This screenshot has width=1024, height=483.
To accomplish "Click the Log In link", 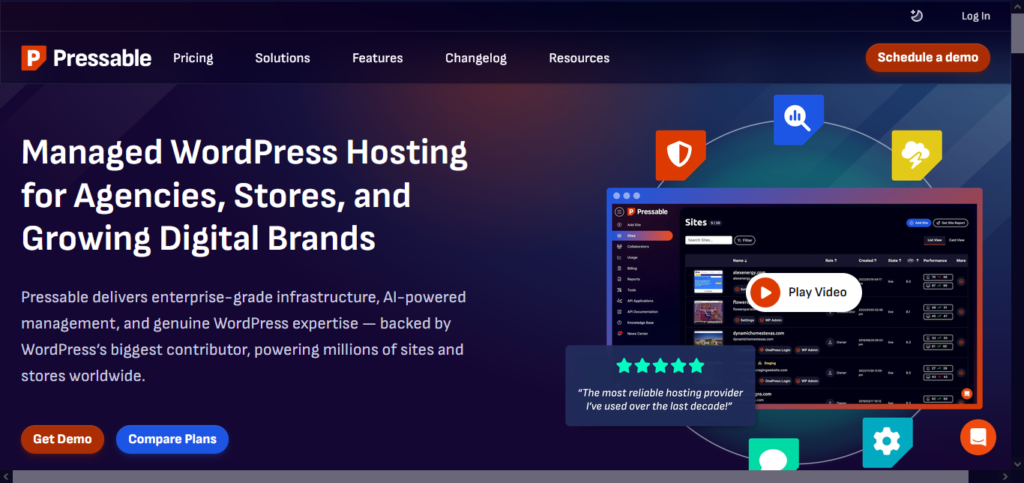I will pyautogui.click(x=976, y=16).
